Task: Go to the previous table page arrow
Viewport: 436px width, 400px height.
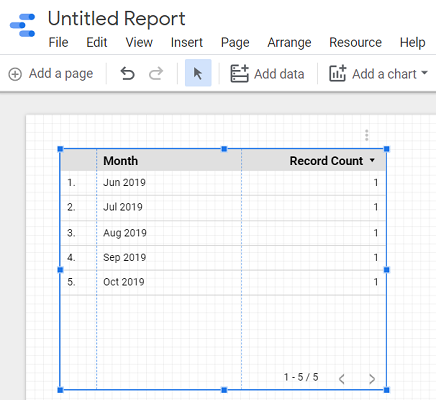Action: [x=341, y=379]
